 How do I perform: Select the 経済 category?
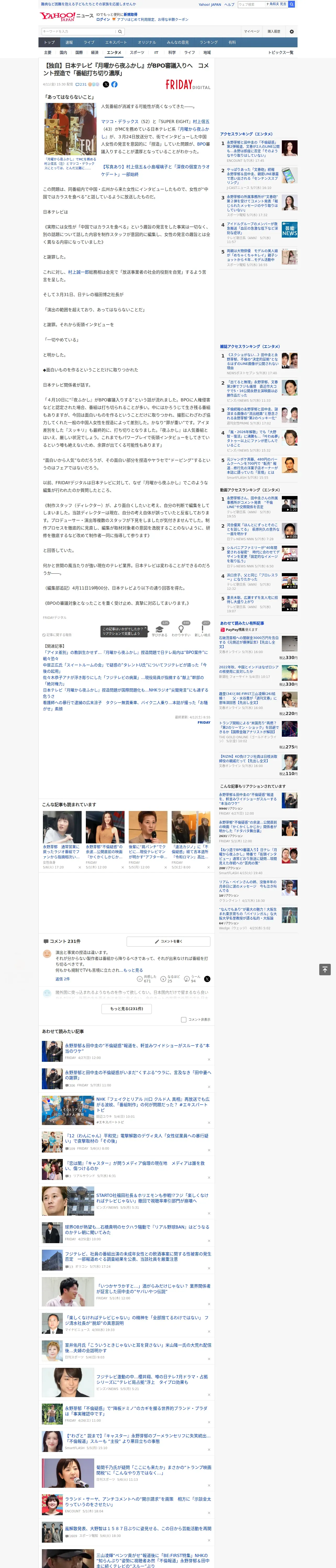tap(94, 52)
